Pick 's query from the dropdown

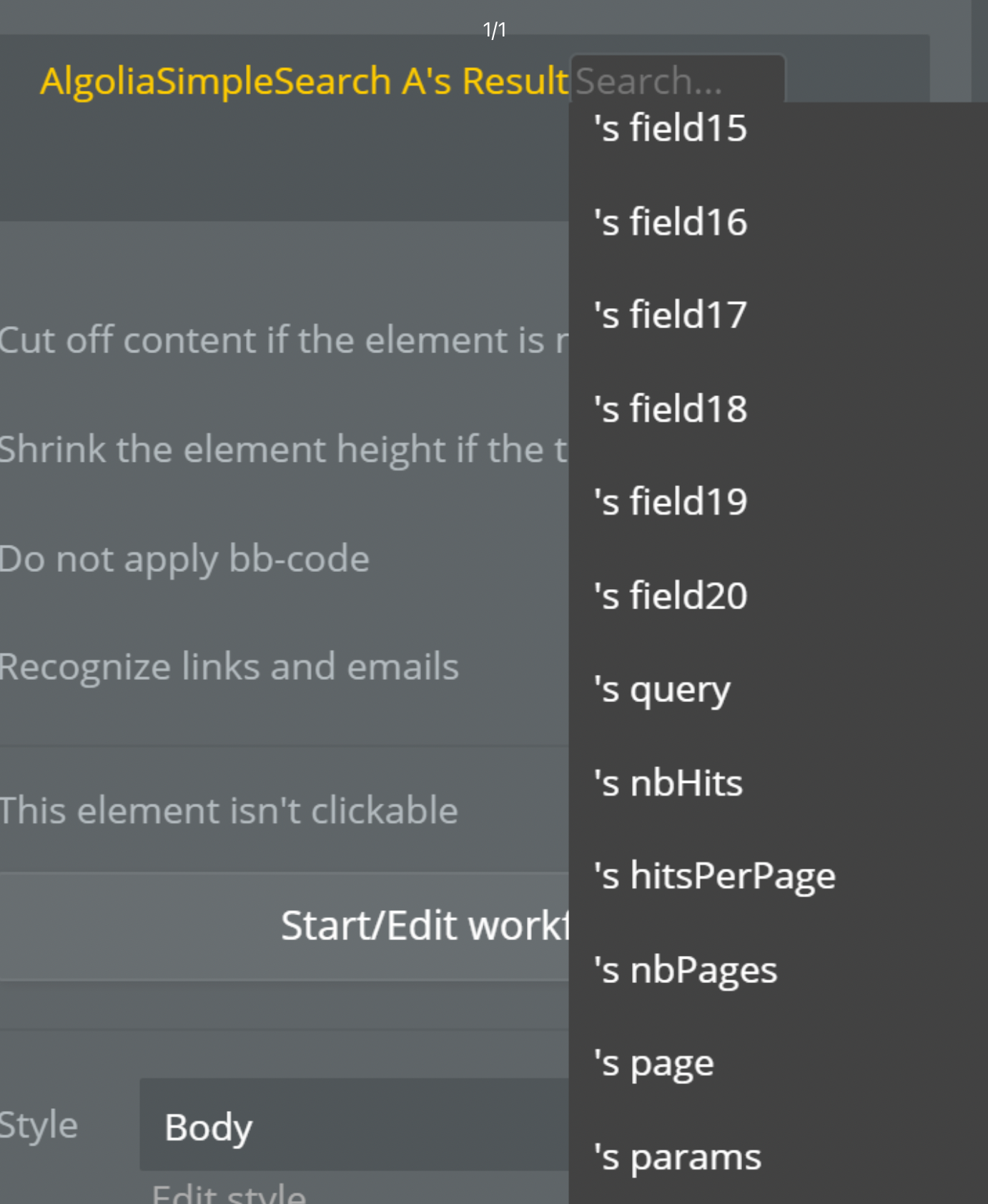778,689
